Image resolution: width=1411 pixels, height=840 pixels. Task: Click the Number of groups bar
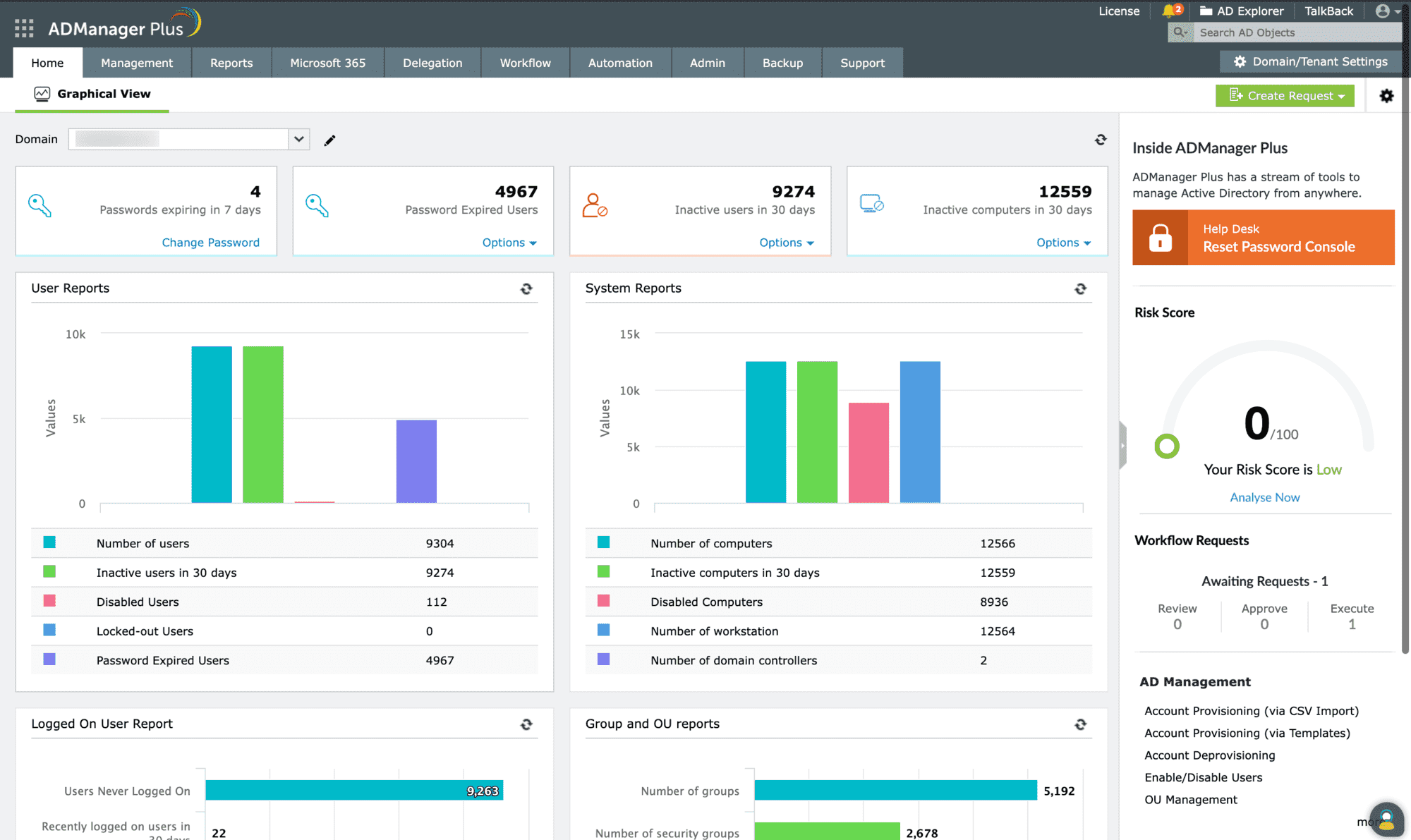pos(895,791)
